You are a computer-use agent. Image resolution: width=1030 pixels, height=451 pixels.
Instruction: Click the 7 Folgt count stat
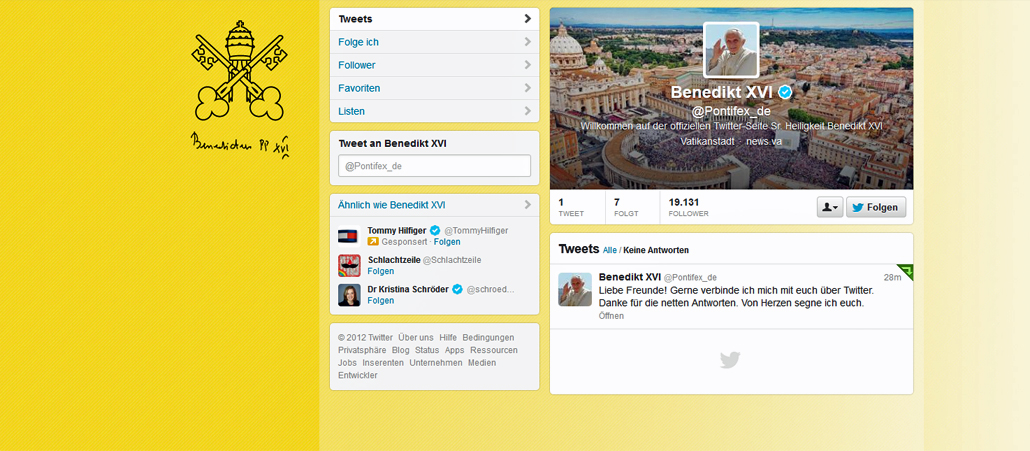tap(626, 207)
